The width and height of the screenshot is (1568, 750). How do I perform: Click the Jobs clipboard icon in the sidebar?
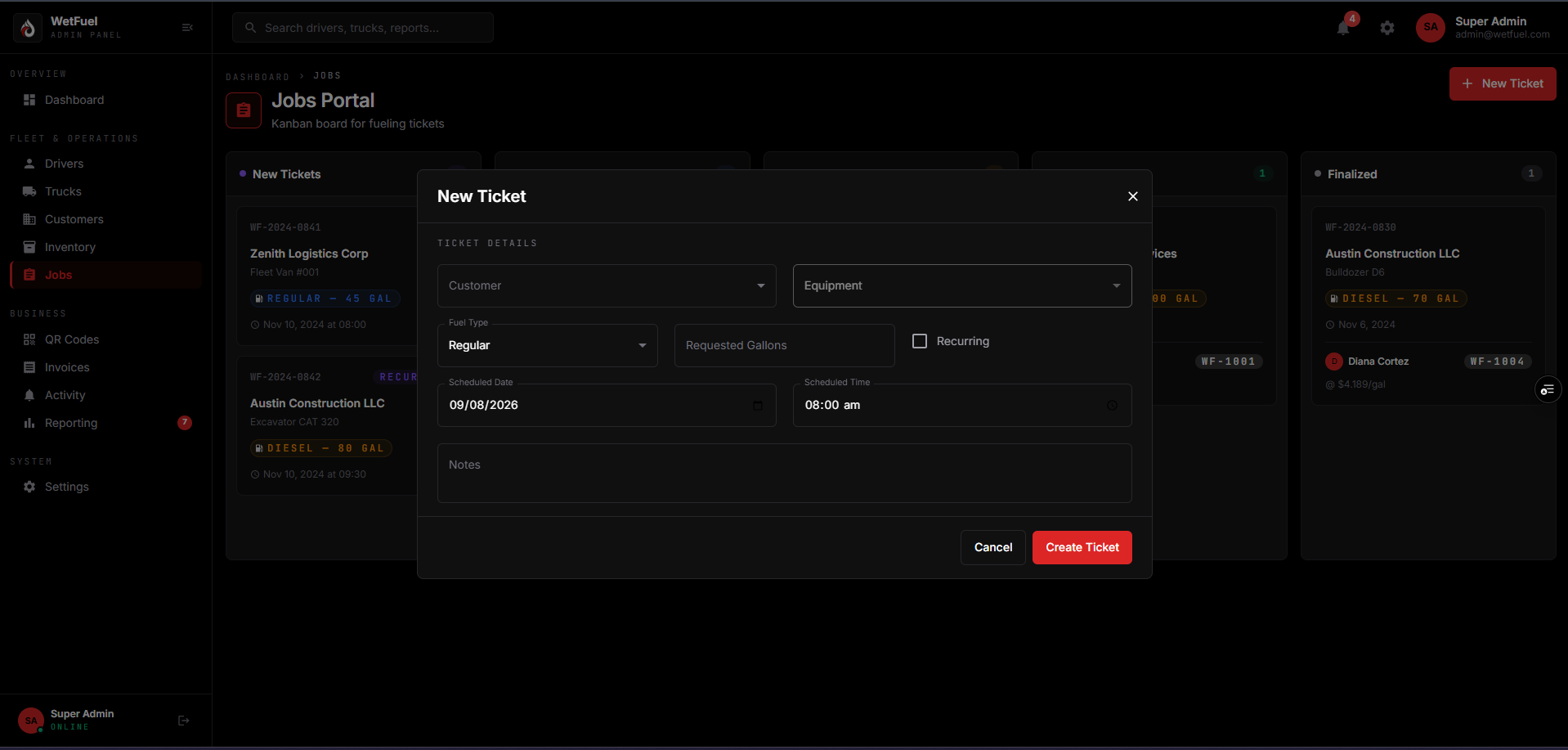pos(29,275)
